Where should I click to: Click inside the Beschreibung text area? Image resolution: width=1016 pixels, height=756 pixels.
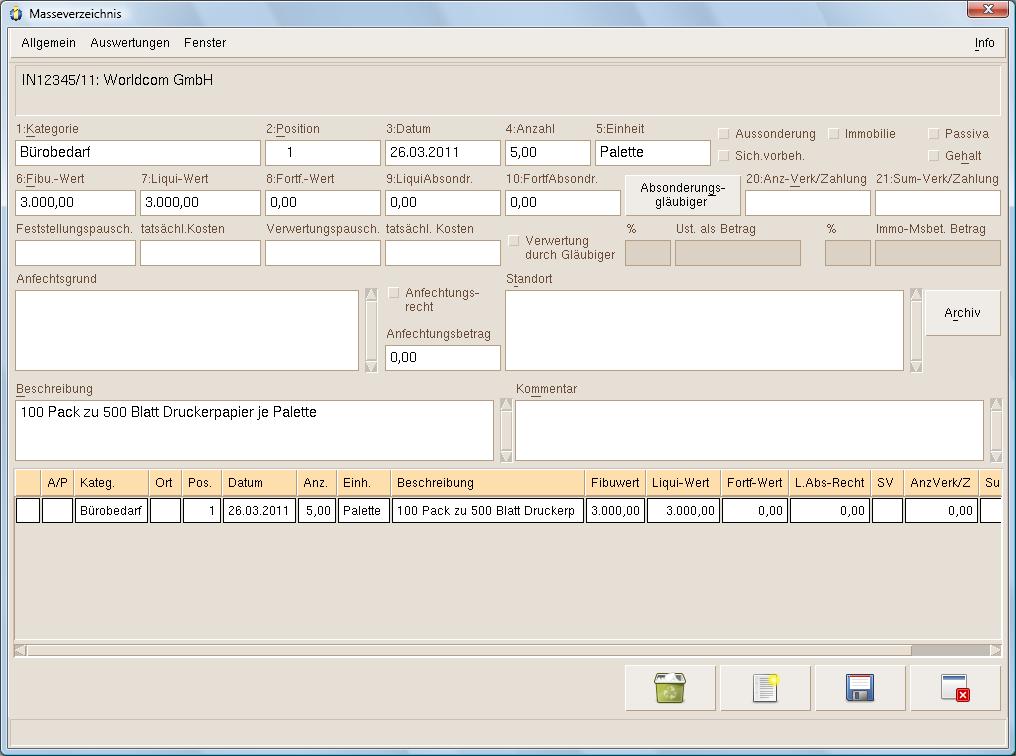pyautogui.click(x=254, y=430)
